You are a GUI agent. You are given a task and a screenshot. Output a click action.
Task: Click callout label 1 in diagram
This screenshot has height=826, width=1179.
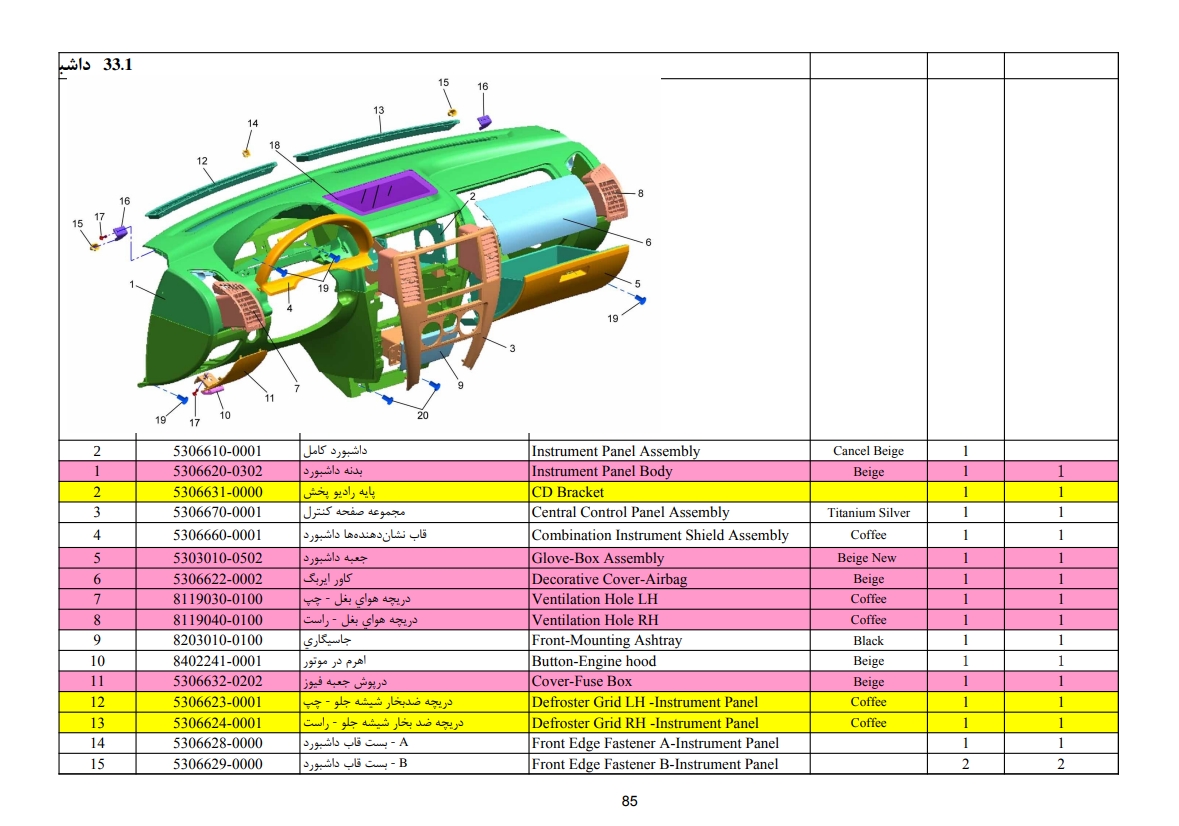click(x=132, y=285)
